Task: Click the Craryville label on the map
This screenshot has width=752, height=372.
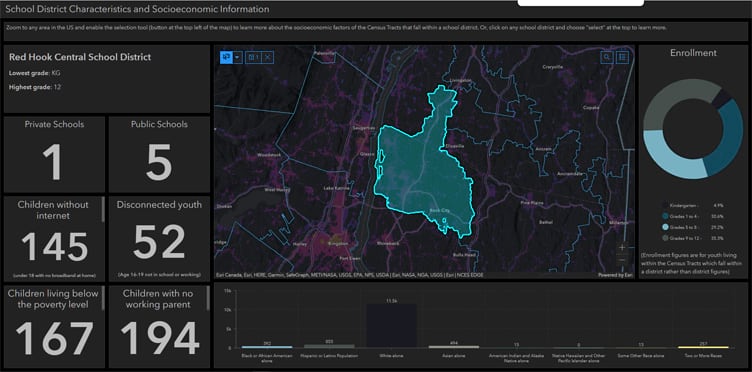Action: tap(552, 67)
